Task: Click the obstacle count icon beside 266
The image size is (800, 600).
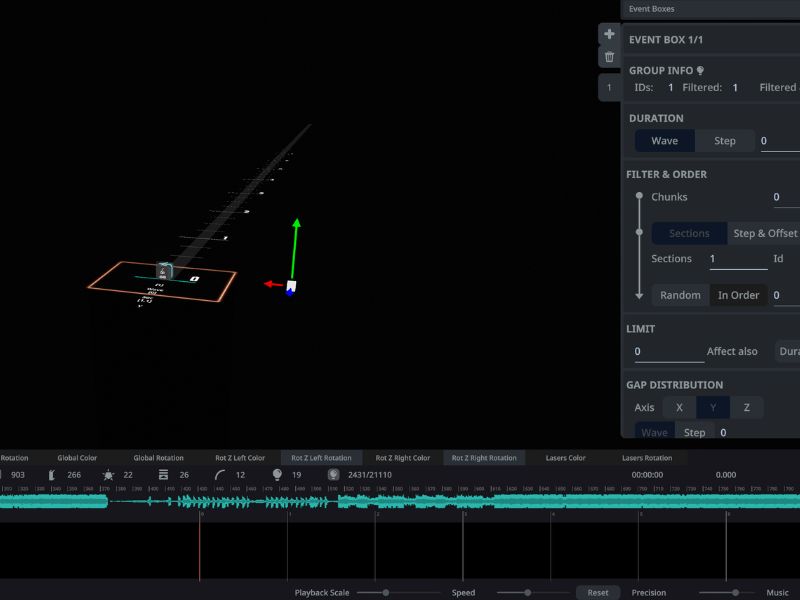Action: [x=52, y=475]
